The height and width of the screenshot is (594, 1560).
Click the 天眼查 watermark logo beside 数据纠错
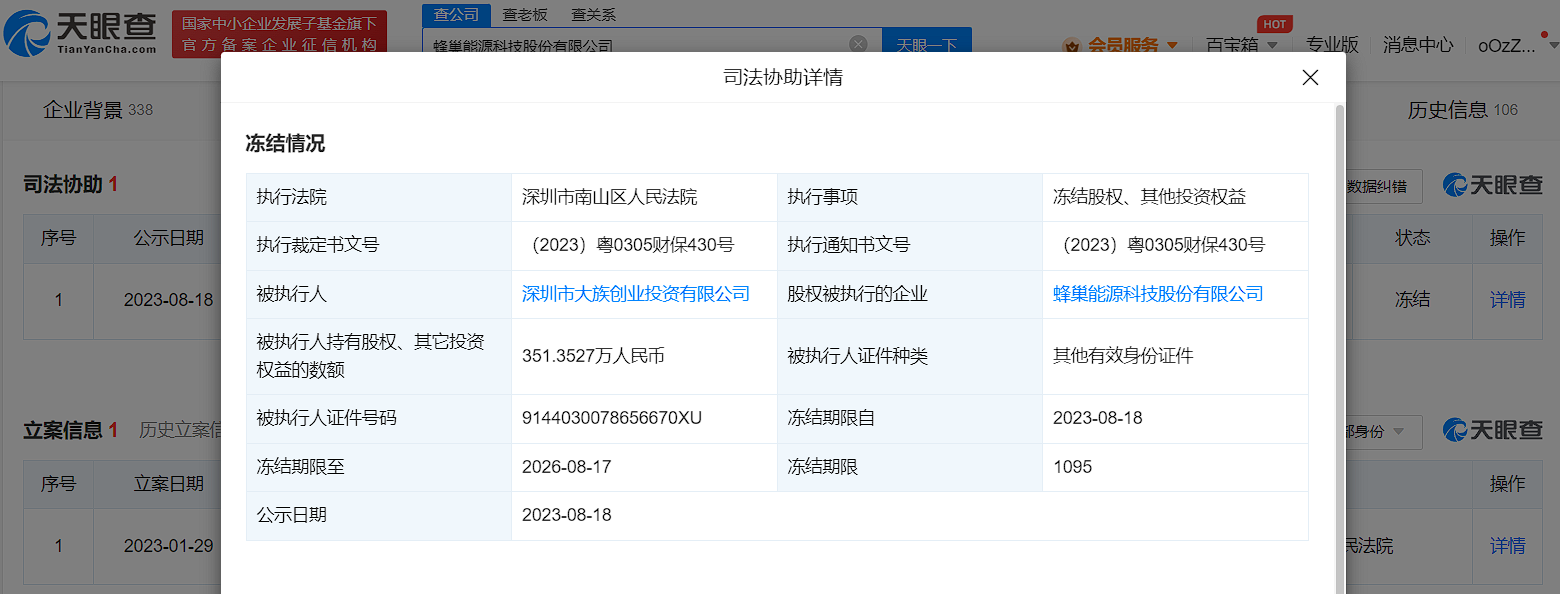(1492, 185)
